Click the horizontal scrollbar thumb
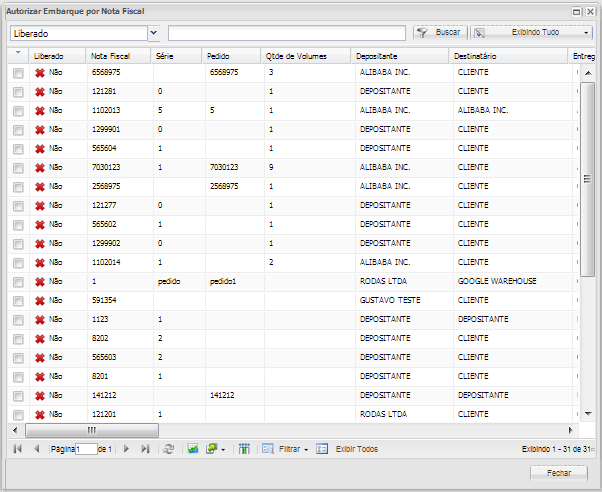Viewport: 602px width, 492px height. pyautogui.click(x=92, y=430)
